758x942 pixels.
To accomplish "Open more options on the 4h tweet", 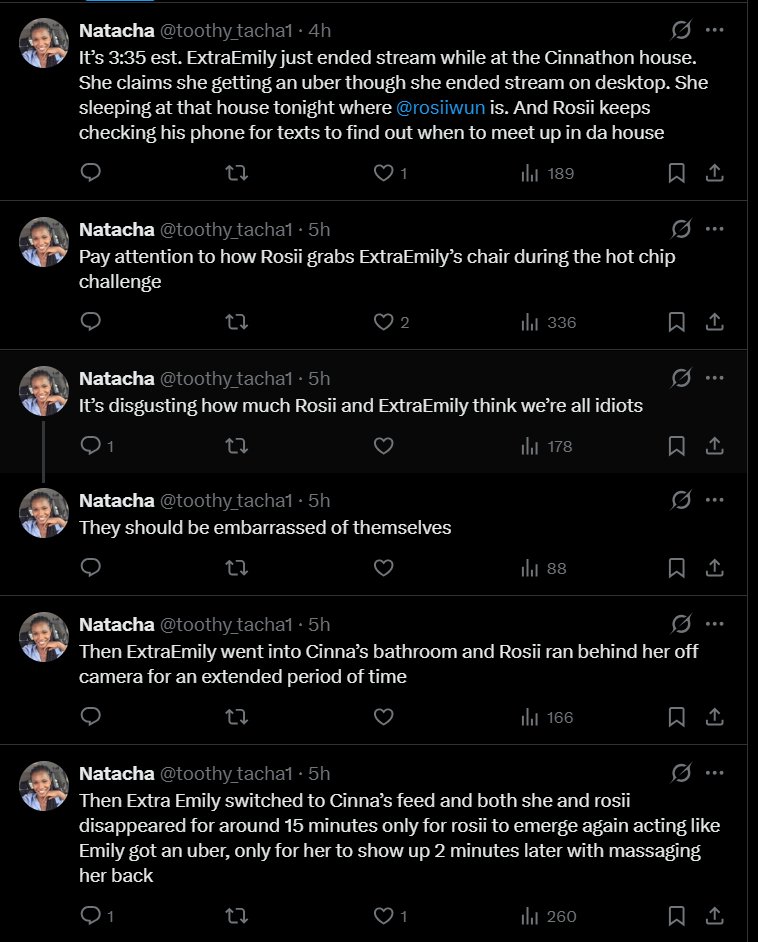I will [714, 29].
